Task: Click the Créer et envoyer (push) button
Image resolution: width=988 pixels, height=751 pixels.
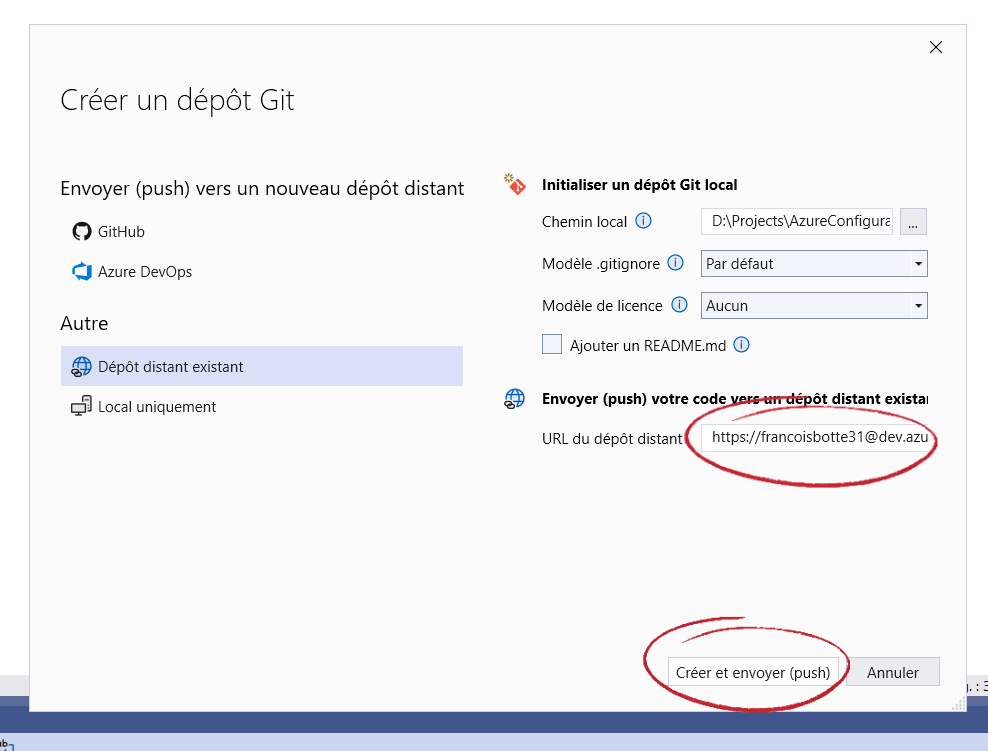Action: click(754, 671)
